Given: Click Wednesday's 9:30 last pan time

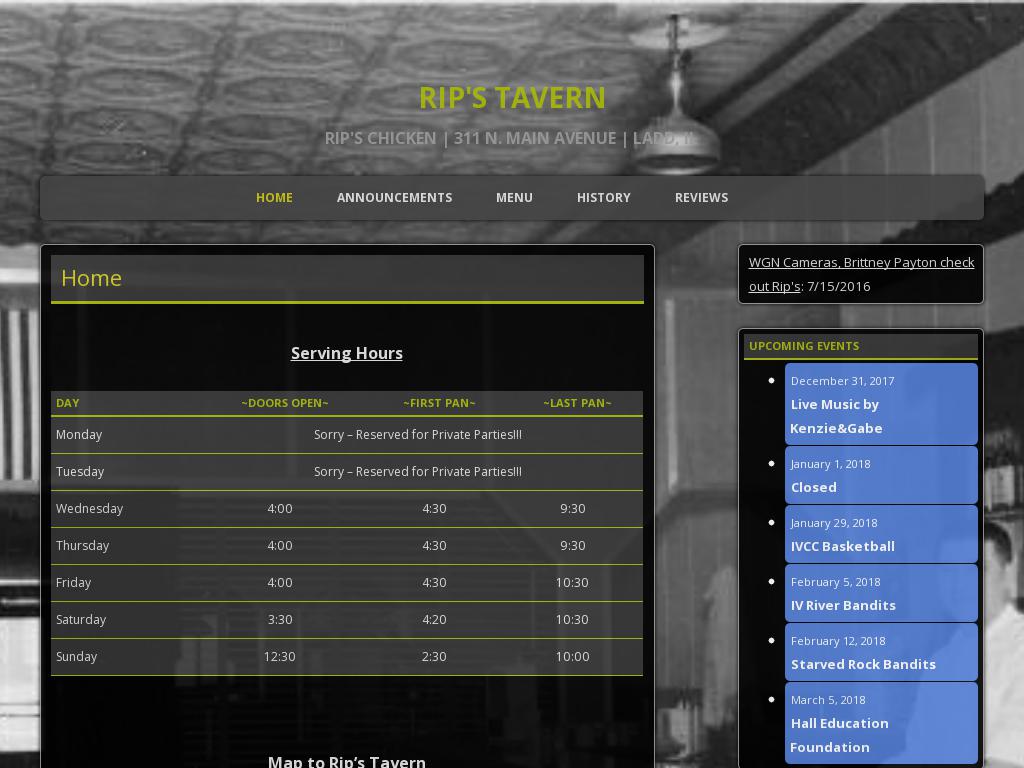Looking at the screenshot, I should tap(573, 508).
